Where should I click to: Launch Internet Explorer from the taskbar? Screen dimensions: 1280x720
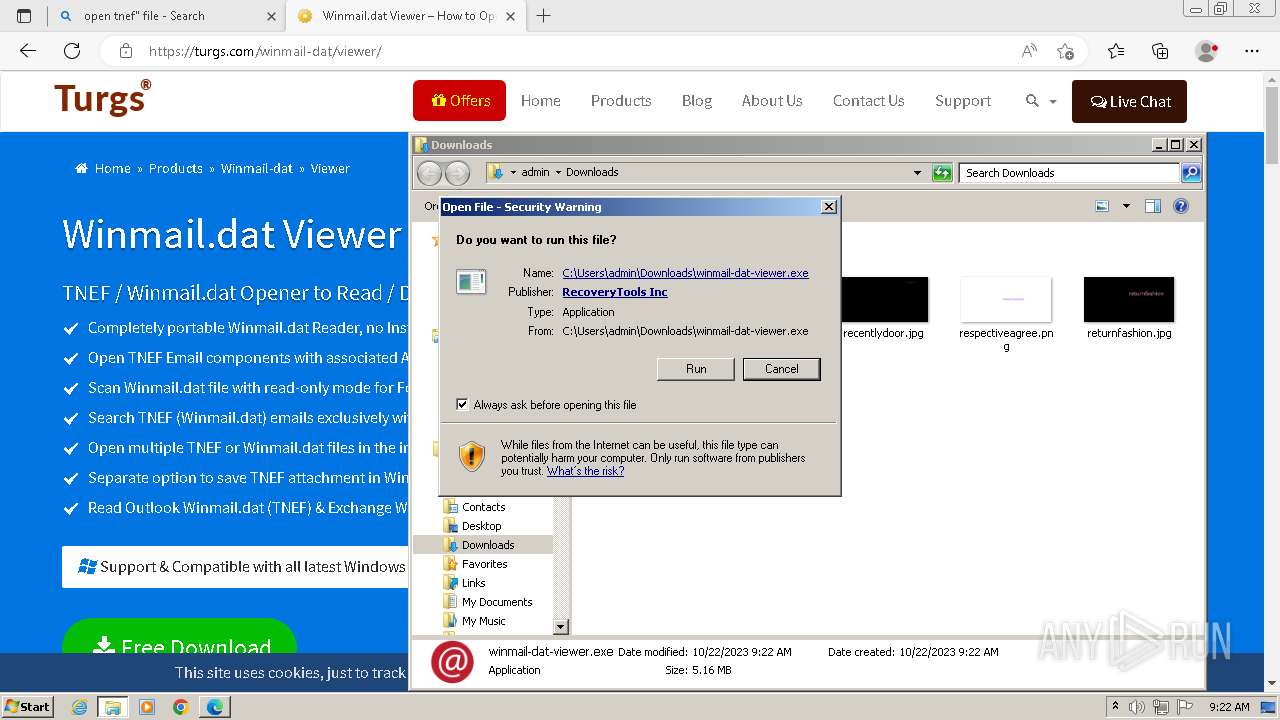pyautogui.click(x=79, y=707)
